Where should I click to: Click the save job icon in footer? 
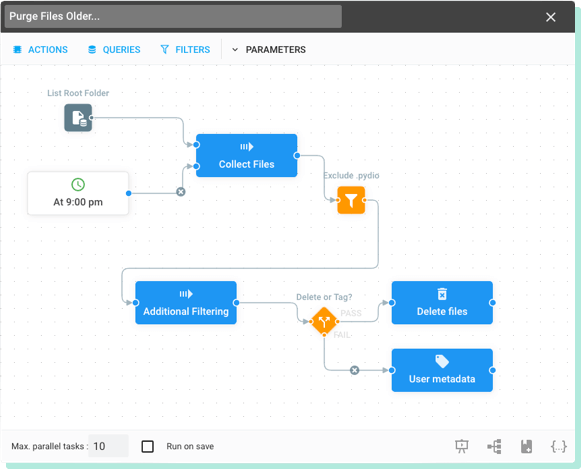point(526,446)
